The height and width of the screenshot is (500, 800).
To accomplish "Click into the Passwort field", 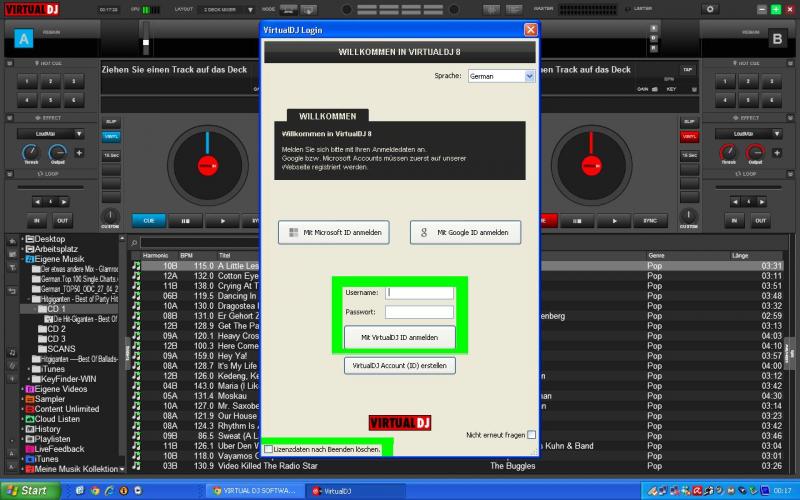I will point(419,312).
